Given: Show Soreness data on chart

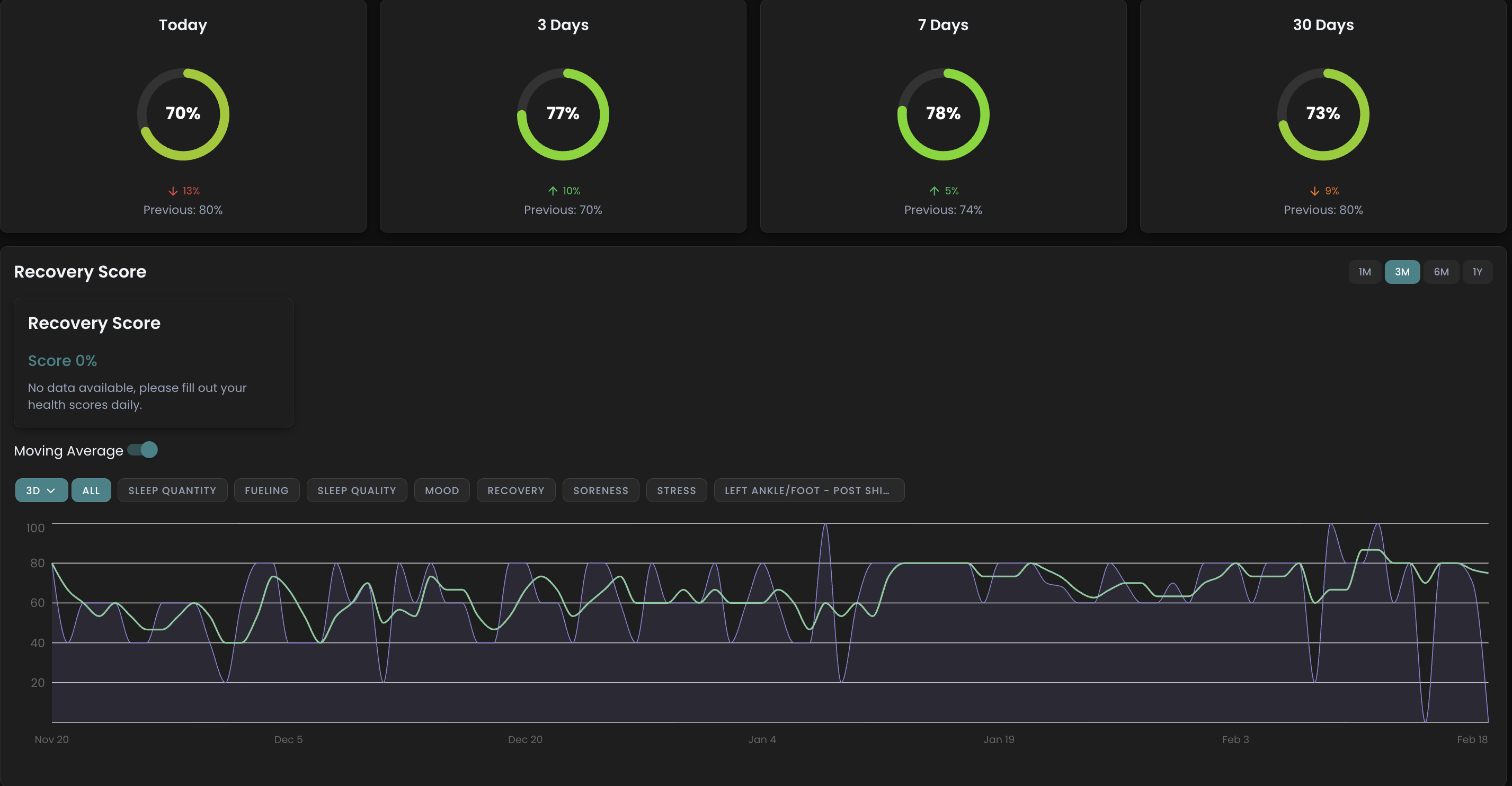Looking at the screenshot, I should (600, 491).
